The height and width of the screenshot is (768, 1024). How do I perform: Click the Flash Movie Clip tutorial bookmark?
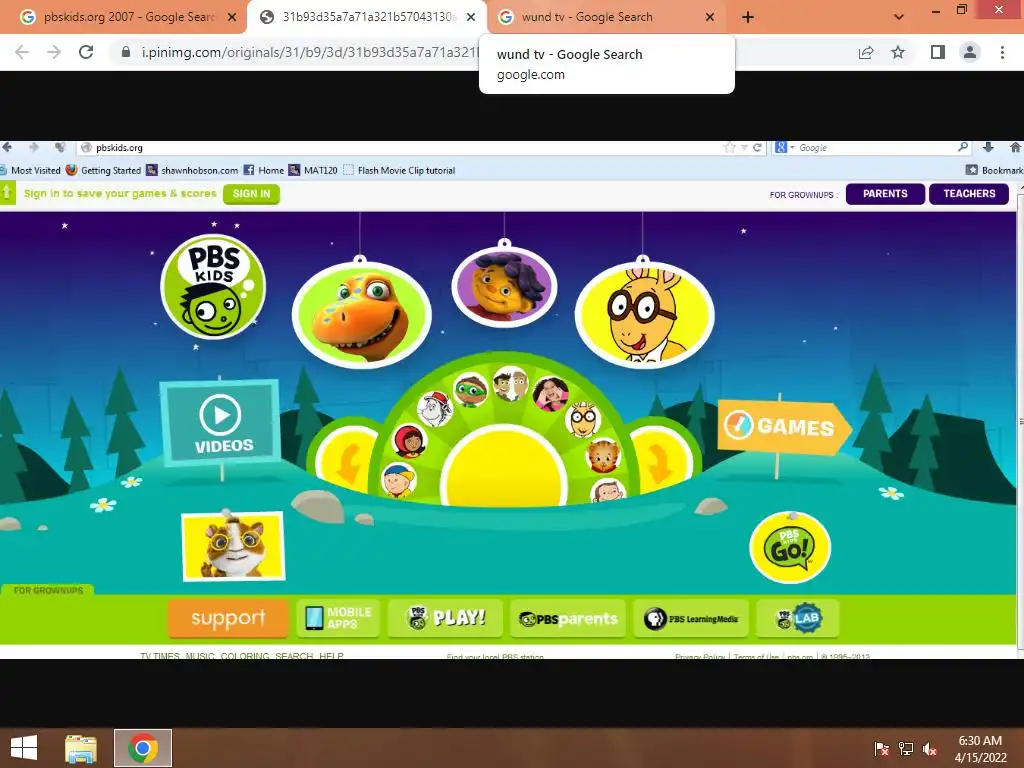[399, 170]
